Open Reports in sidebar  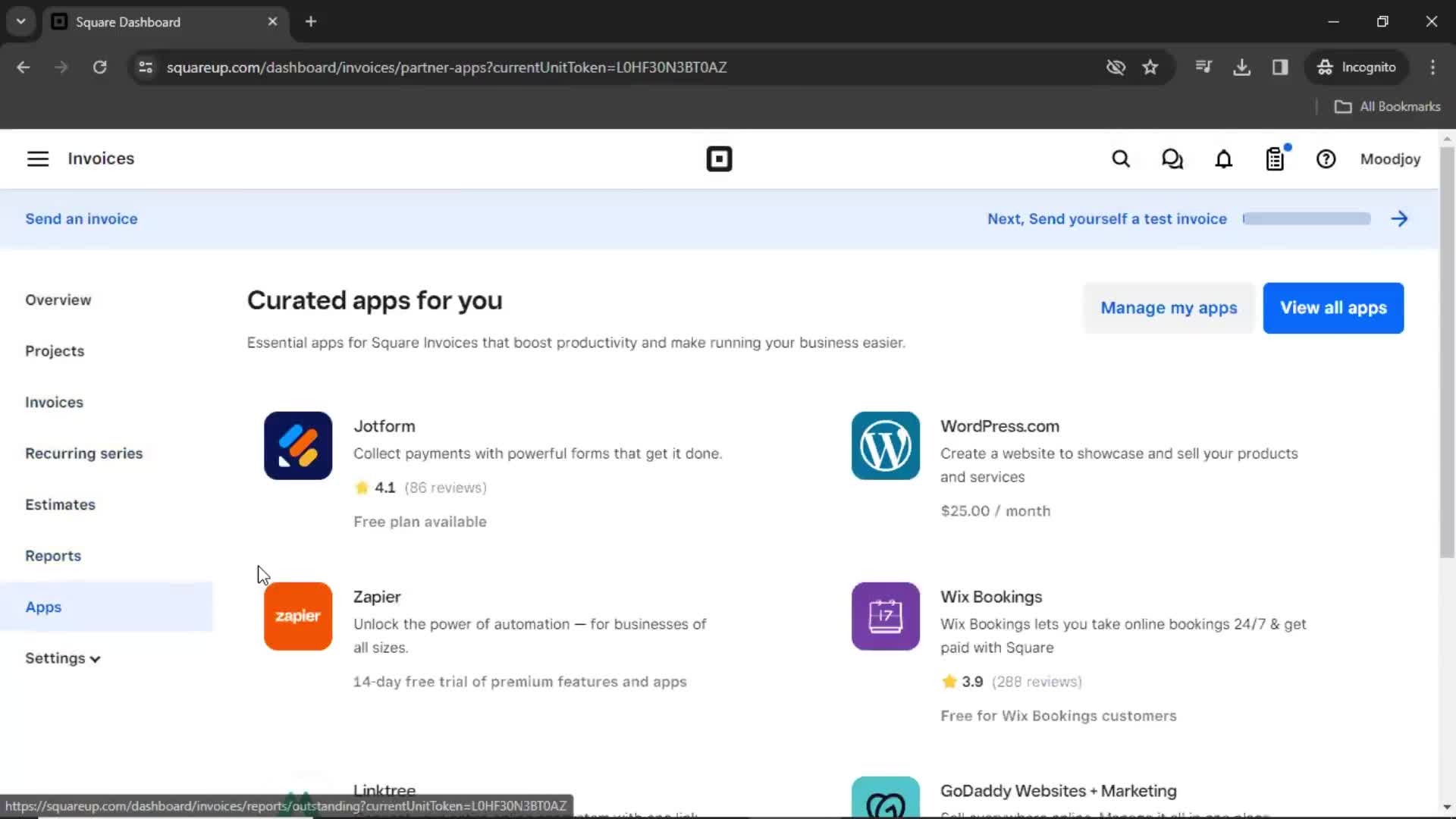coord(53,556)
